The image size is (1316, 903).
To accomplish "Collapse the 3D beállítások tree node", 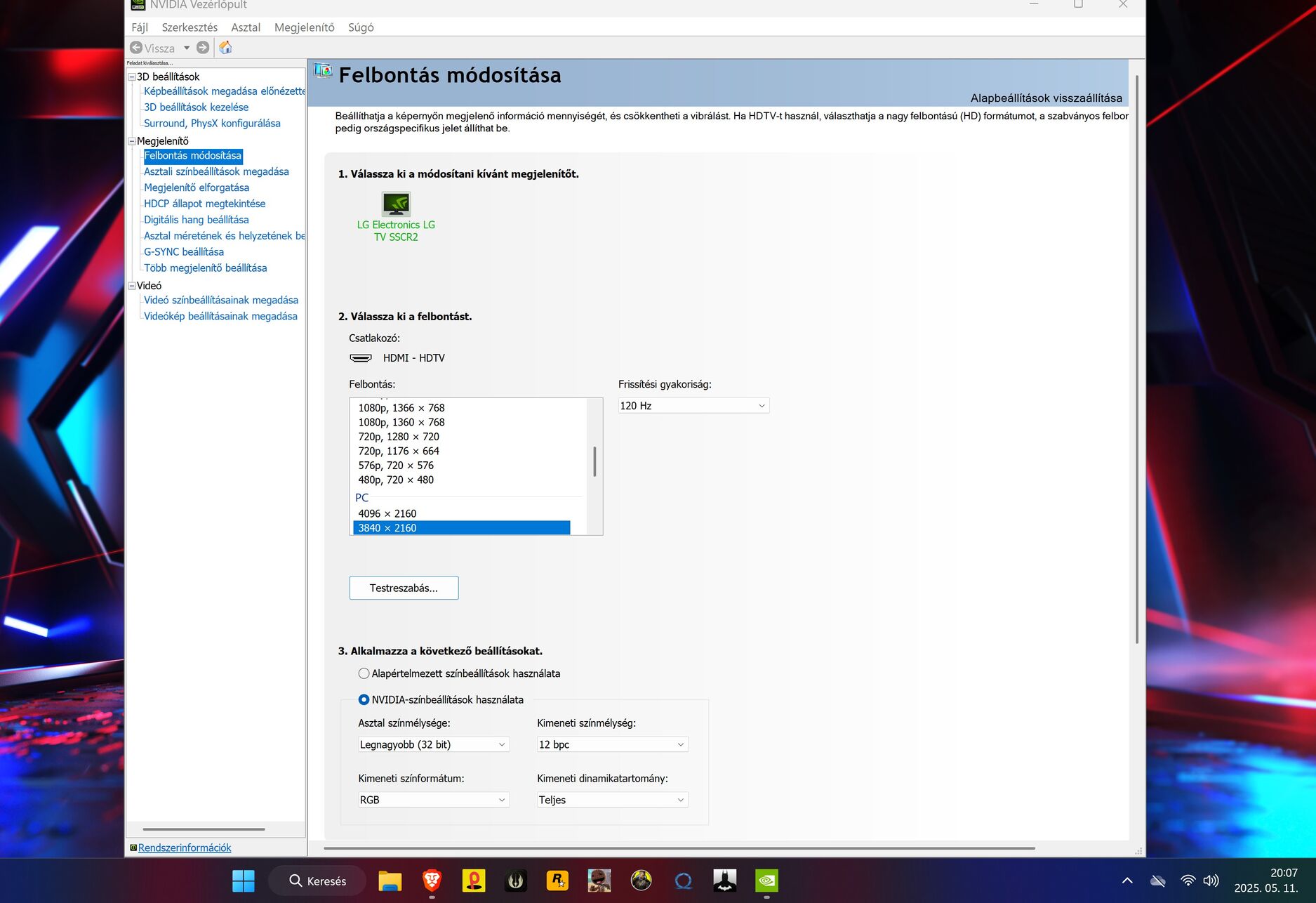I will (131, 77).
